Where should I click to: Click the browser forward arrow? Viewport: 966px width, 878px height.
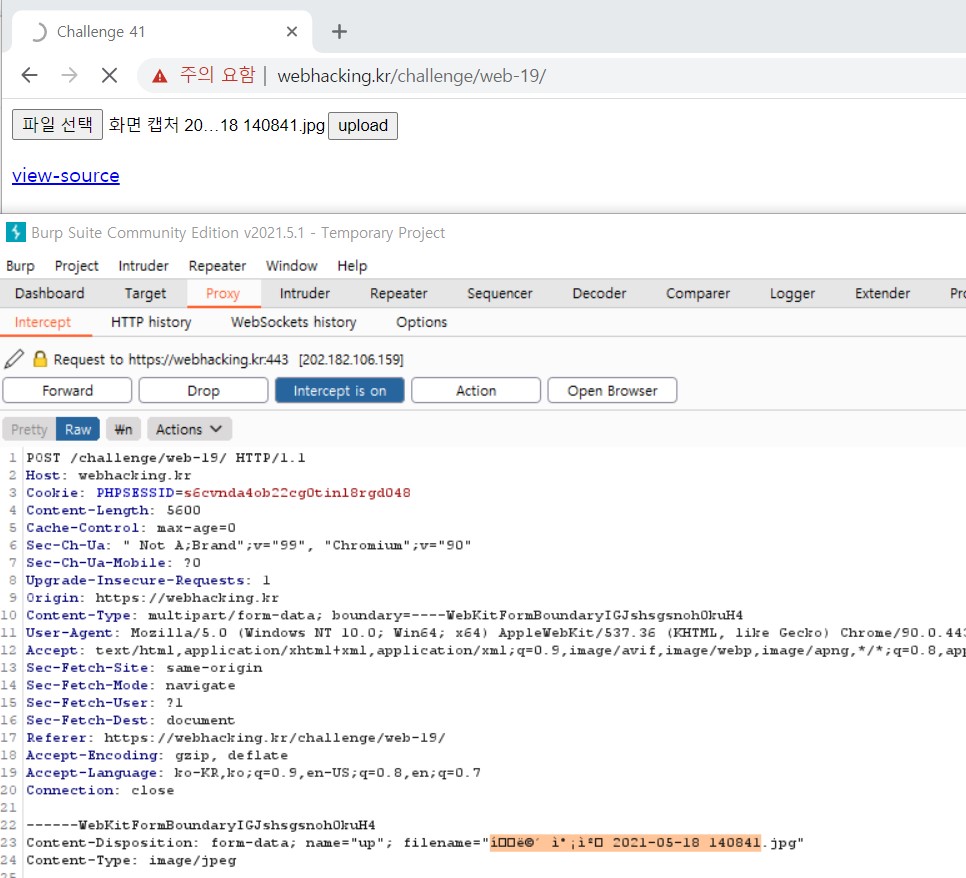[70, 75]
